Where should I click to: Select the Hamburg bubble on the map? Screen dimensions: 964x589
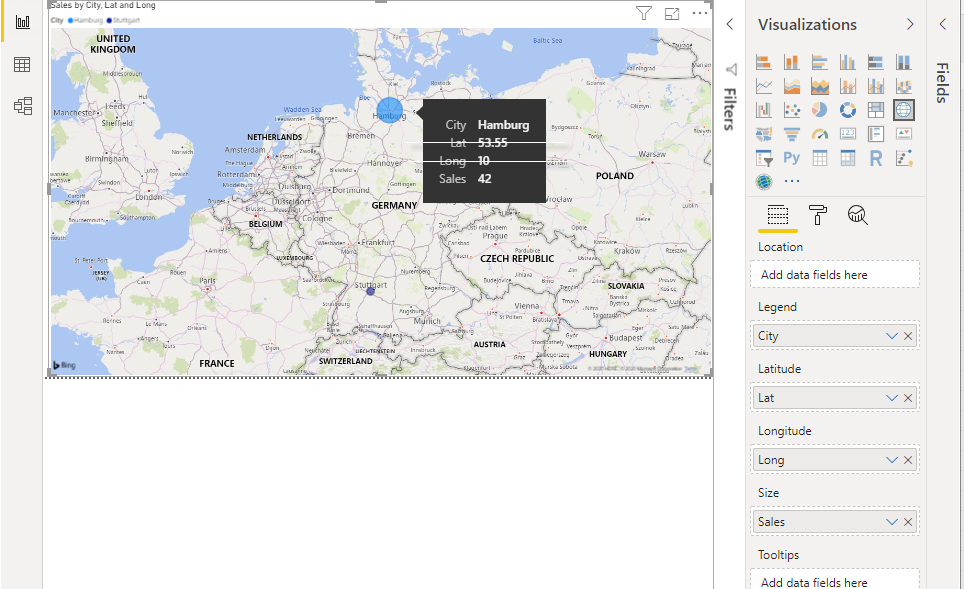pyautogui.click(x=389, y=110)
